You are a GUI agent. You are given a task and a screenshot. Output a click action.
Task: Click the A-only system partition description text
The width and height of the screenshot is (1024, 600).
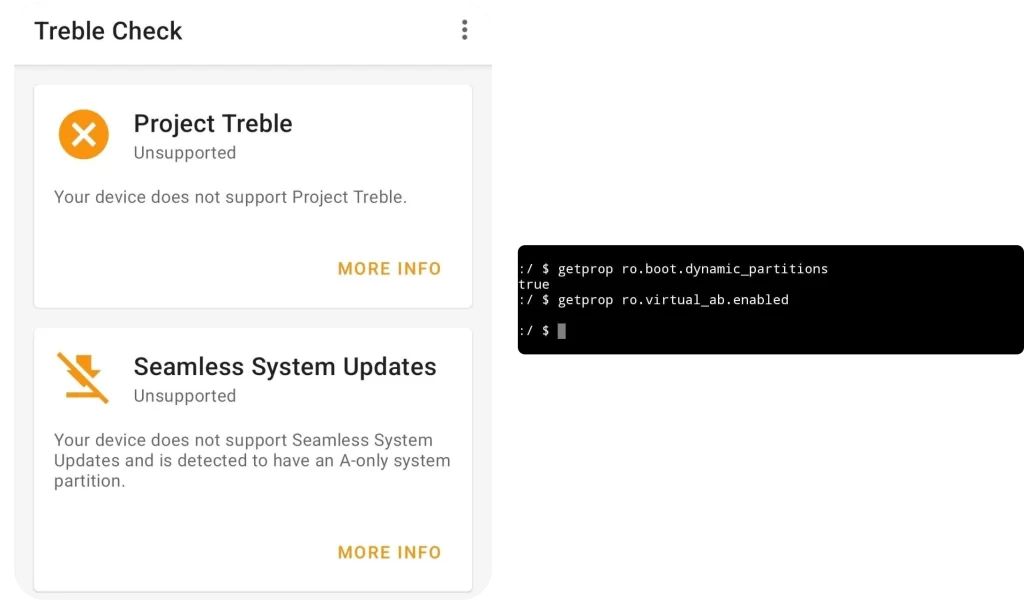[x=252, y=460]
